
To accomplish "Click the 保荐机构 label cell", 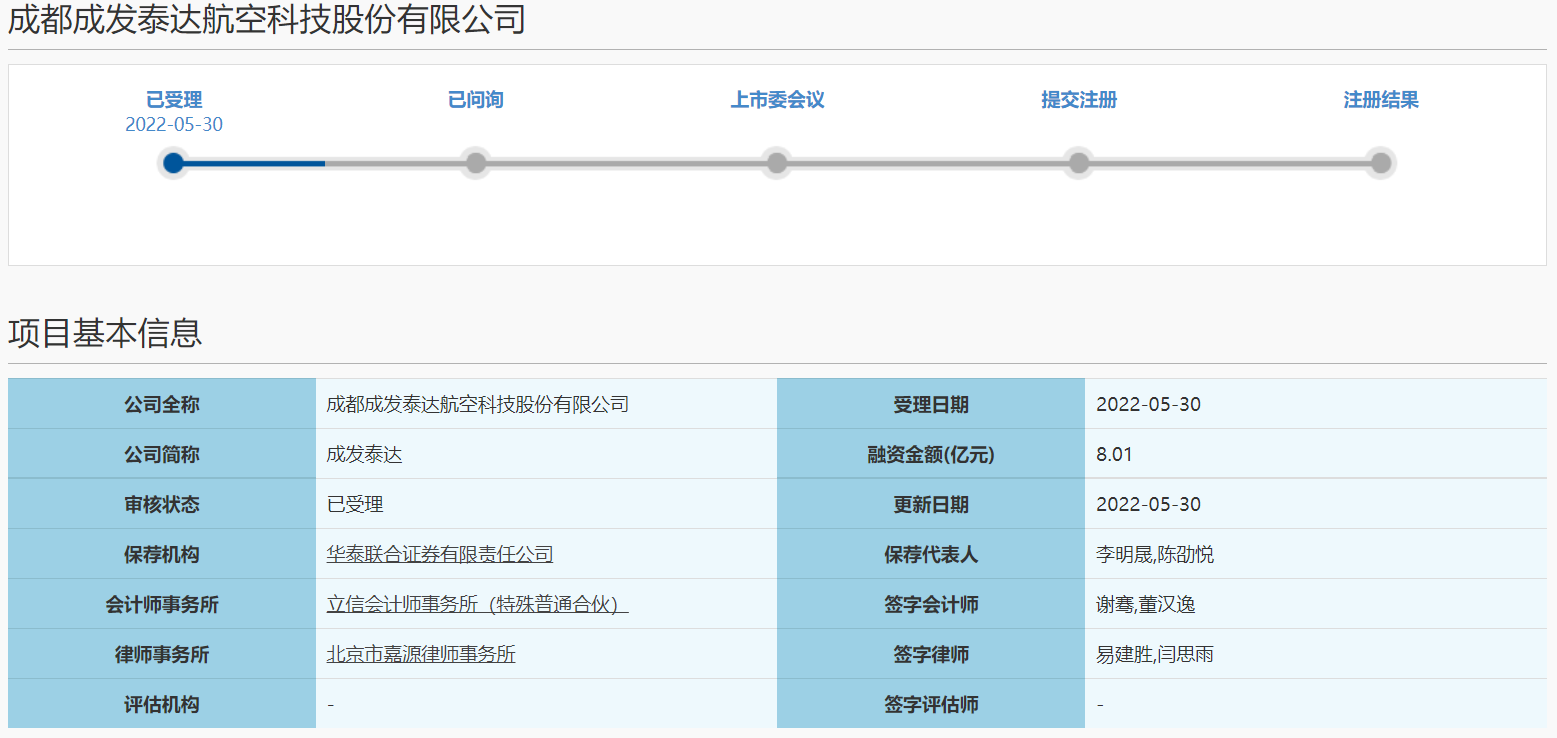I will 162,554.
